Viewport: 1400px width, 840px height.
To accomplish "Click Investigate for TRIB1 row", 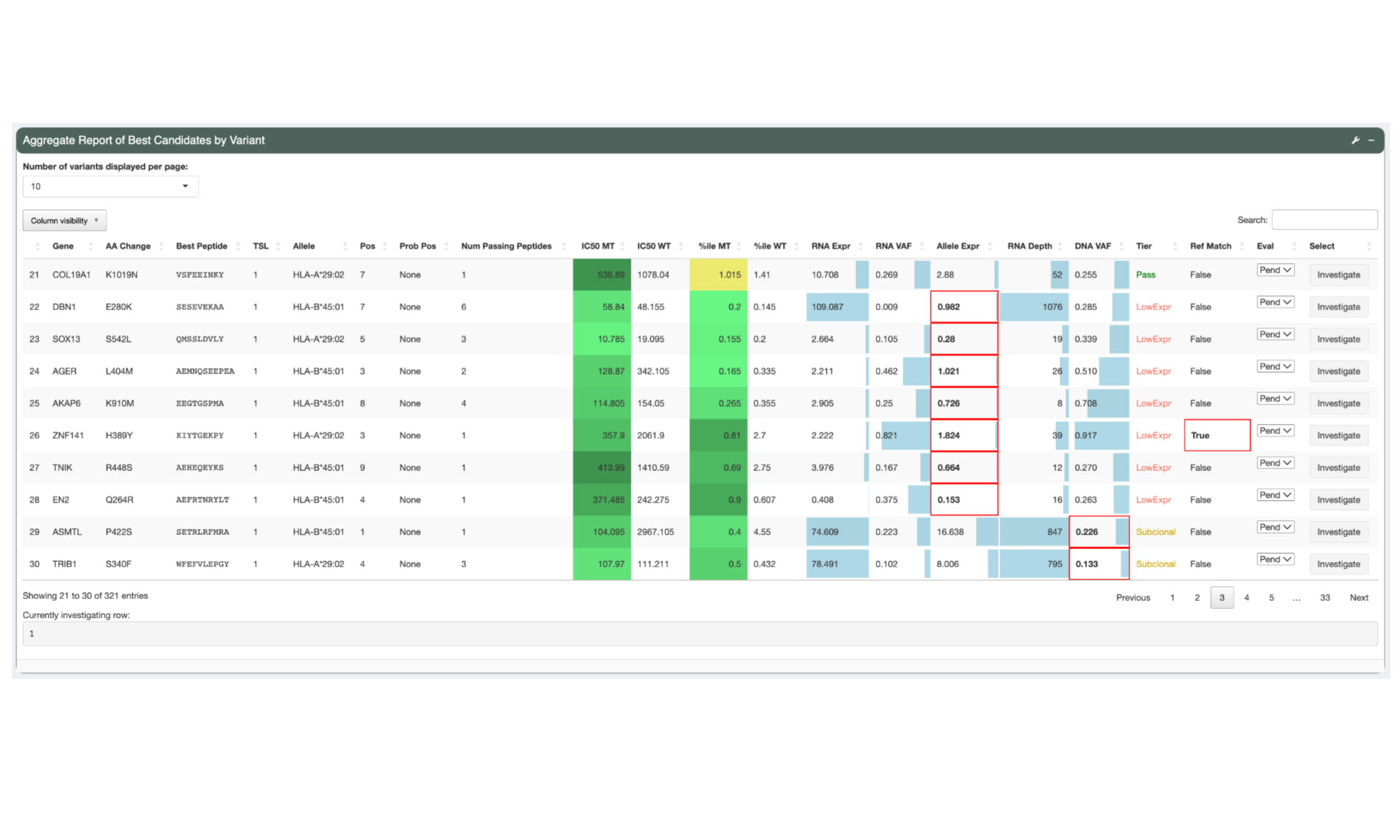I will coord(1338,564).
